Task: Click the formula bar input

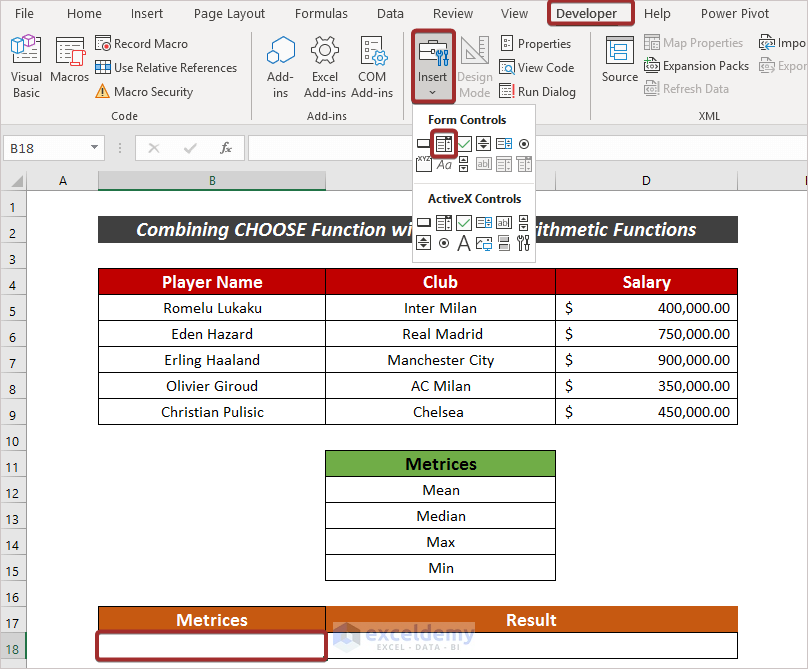Action: click(x=527, y=148)
